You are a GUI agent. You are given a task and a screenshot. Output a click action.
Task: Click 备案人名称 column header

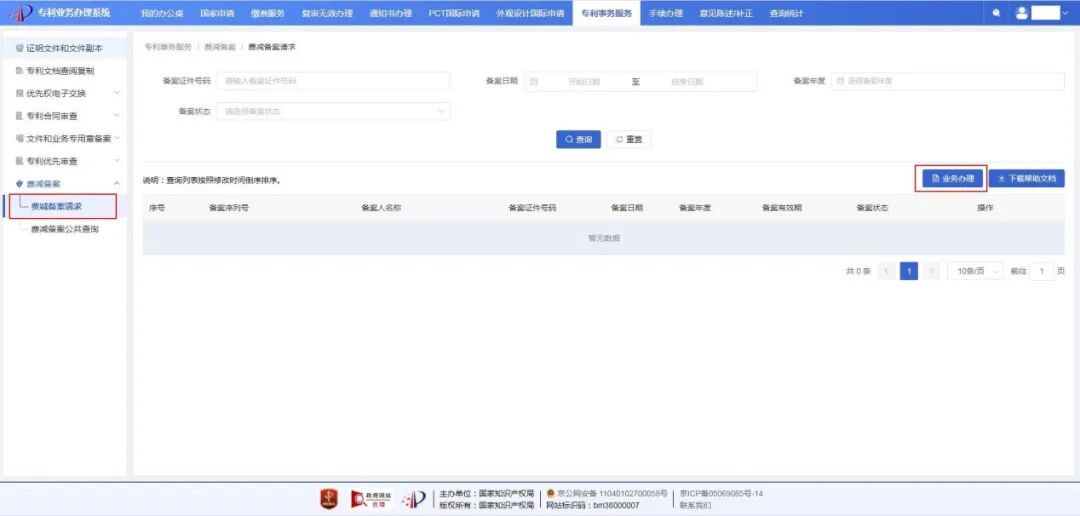[x=381, y=207]
